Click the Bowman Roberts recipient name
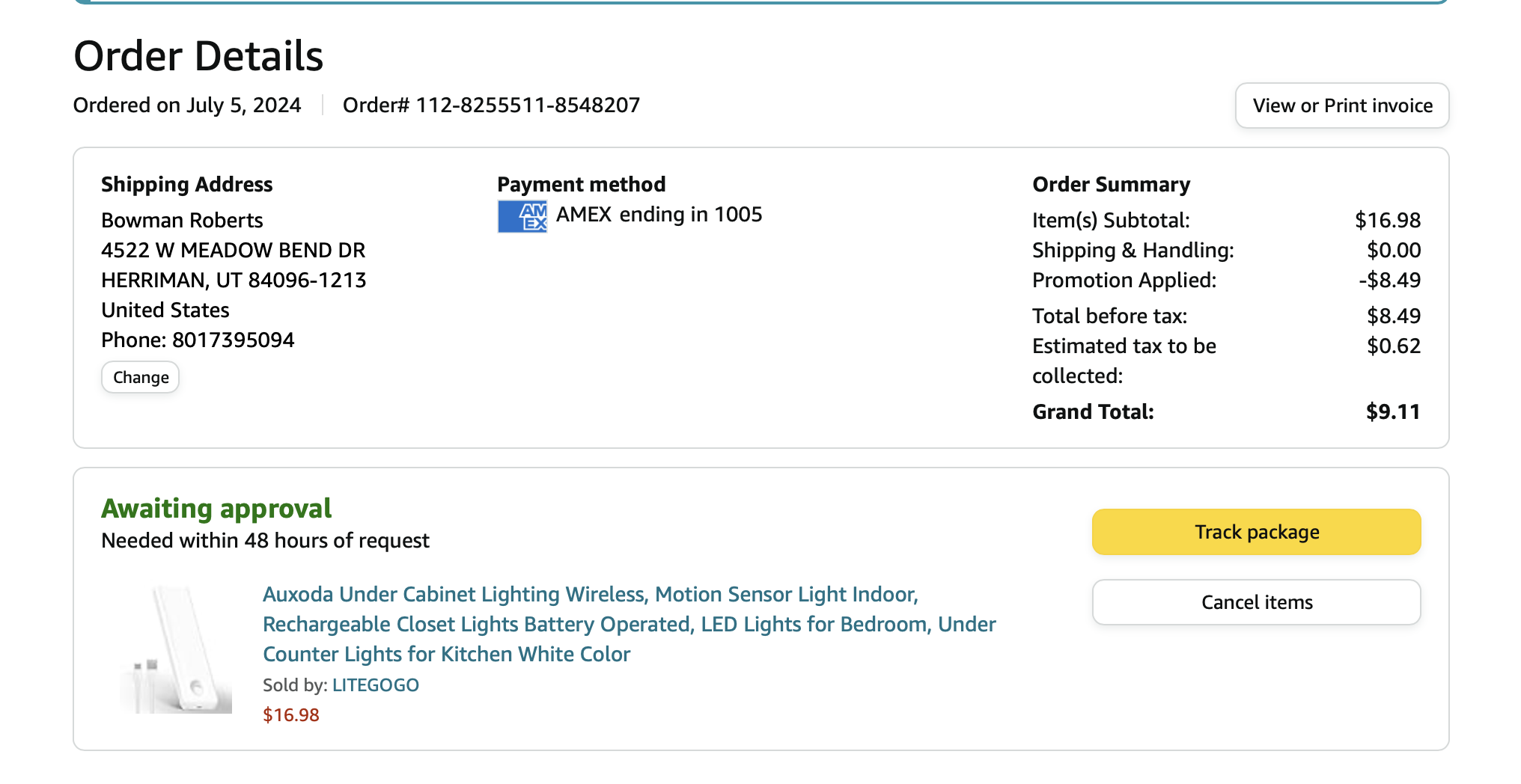Screen dimensions: 1521x784 click(182, 220)
